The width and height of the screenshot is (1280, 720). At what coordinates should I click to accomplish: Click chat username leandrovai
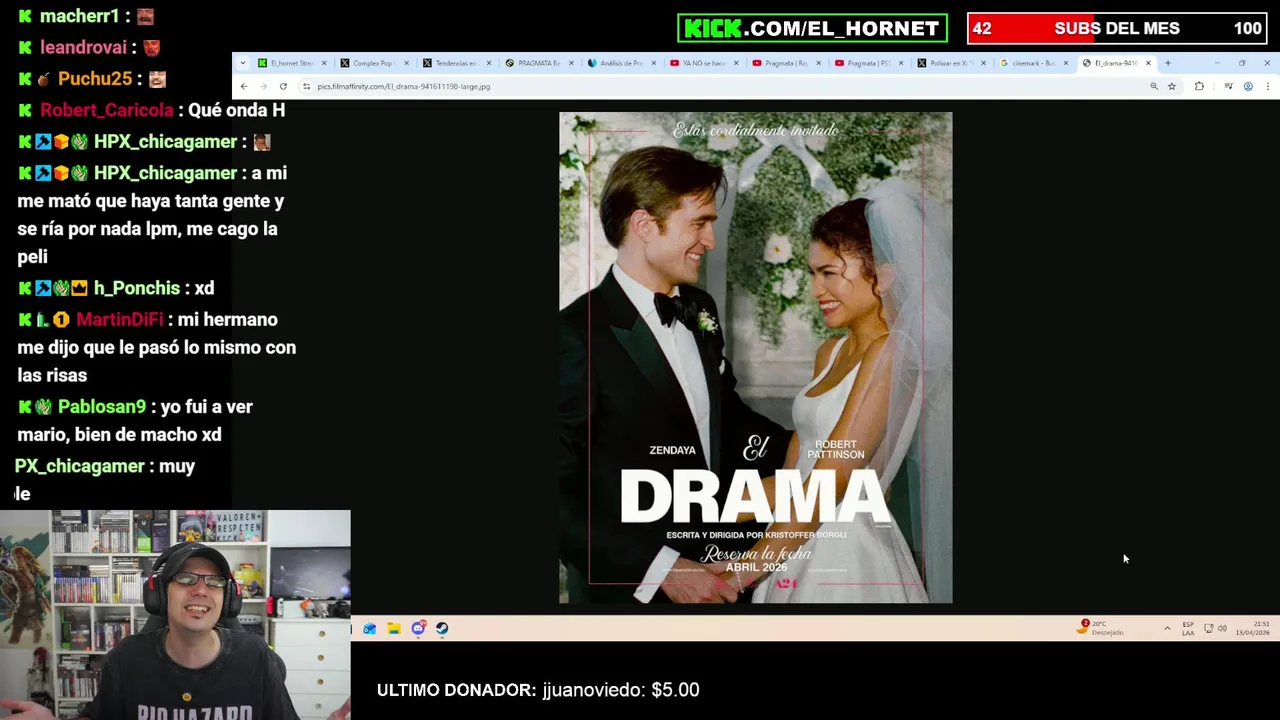(x=83, y=47)
